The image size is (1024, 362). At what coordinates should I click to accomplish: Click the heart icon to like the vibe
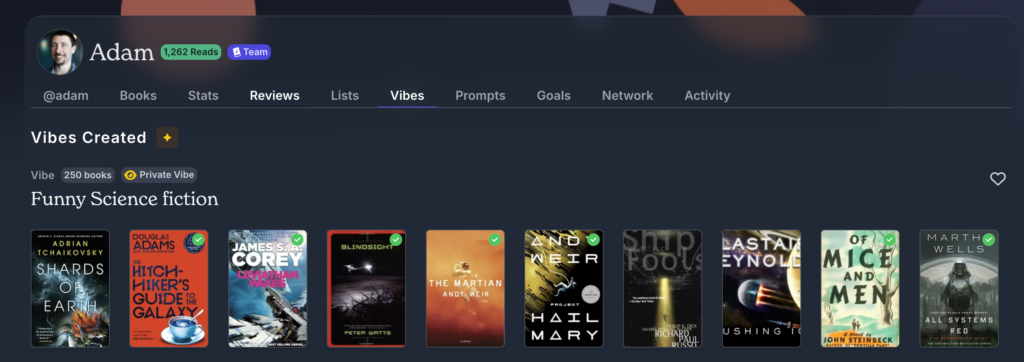997,178
